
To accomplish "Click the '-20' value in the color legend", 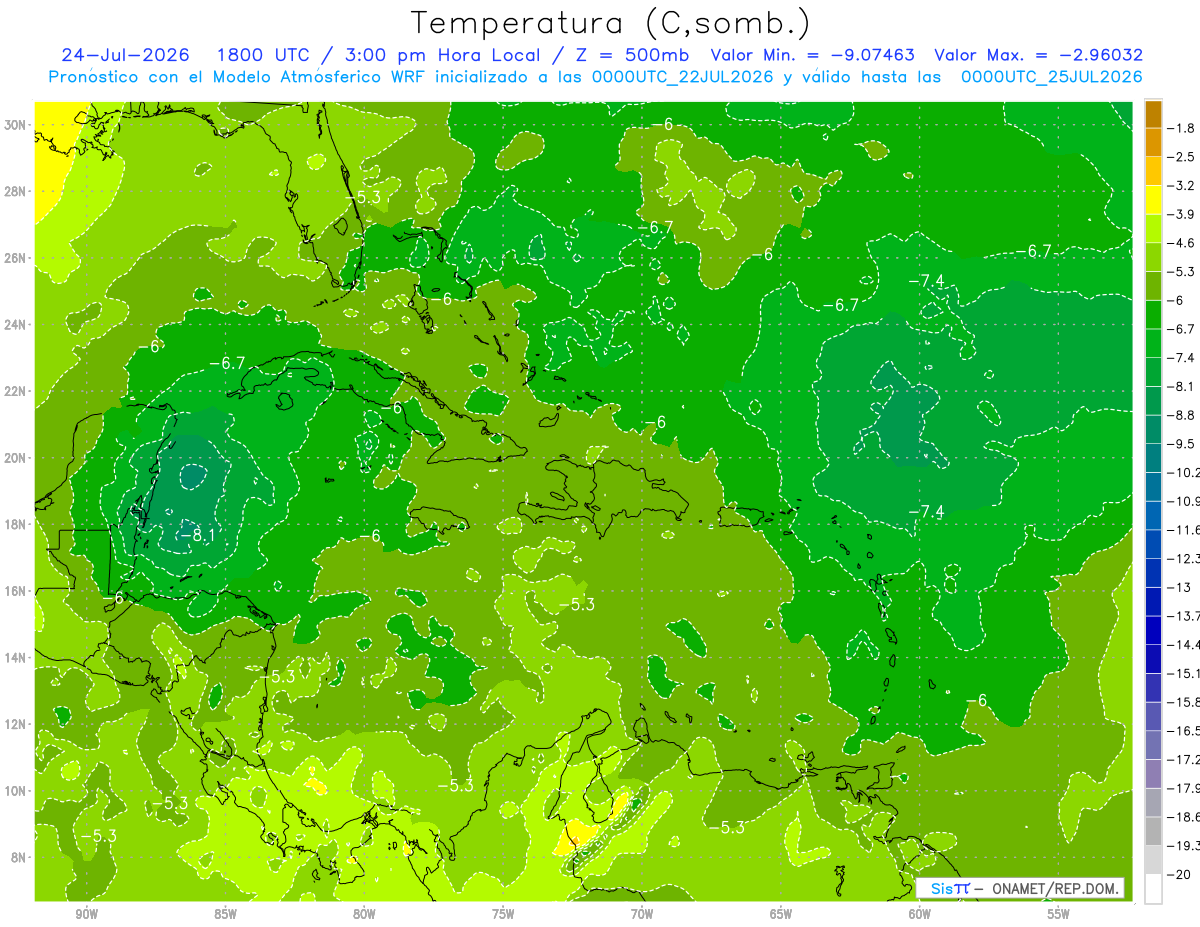I will tap(1179, 874).
